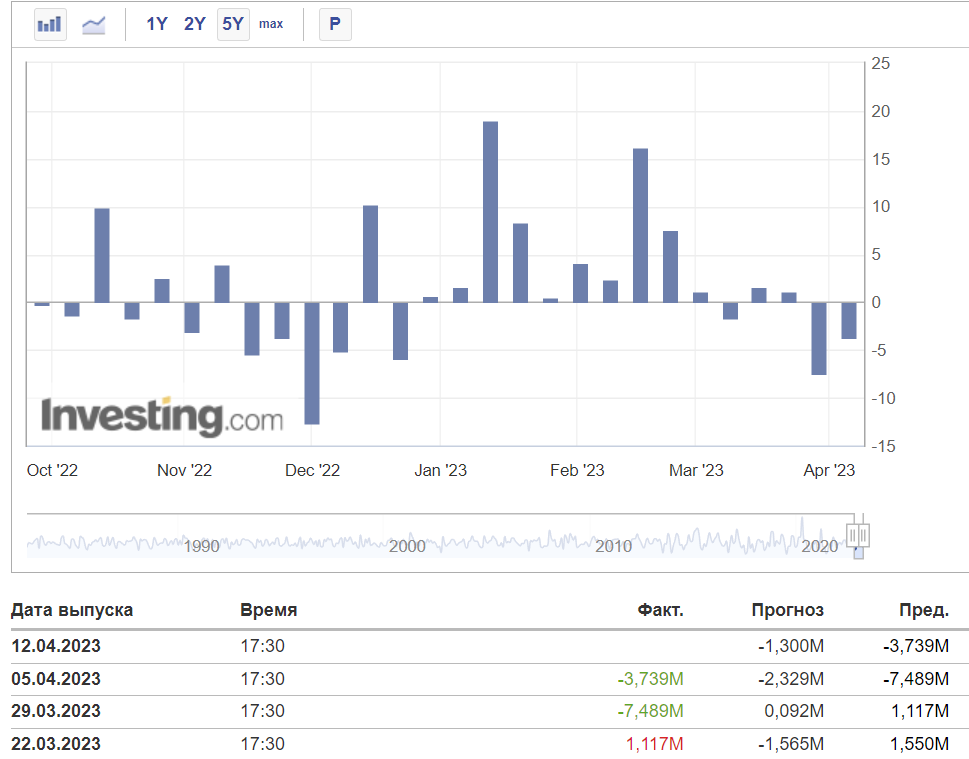Screen dimensions: 969x759
Task: Show max time range
Action: [271, 24]
